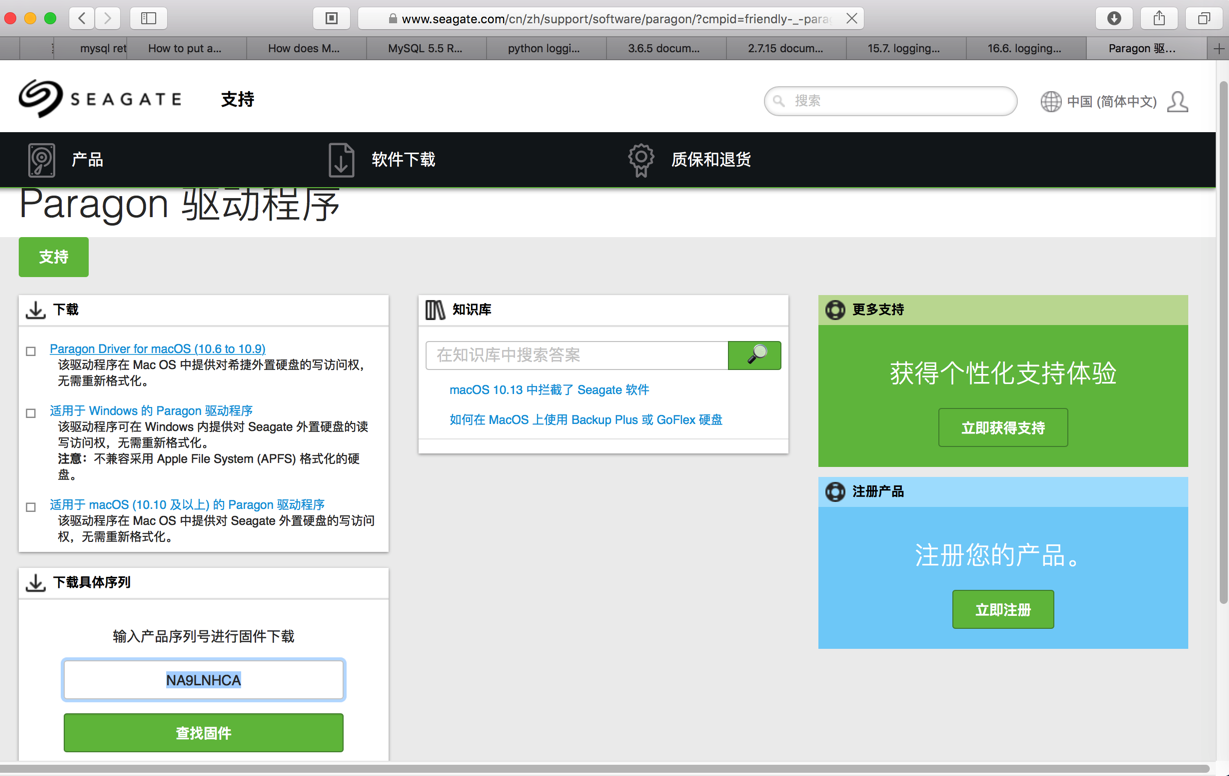Open the Share menu icon
This screenshot has width=1229, height=776.
pos(1159,18)
